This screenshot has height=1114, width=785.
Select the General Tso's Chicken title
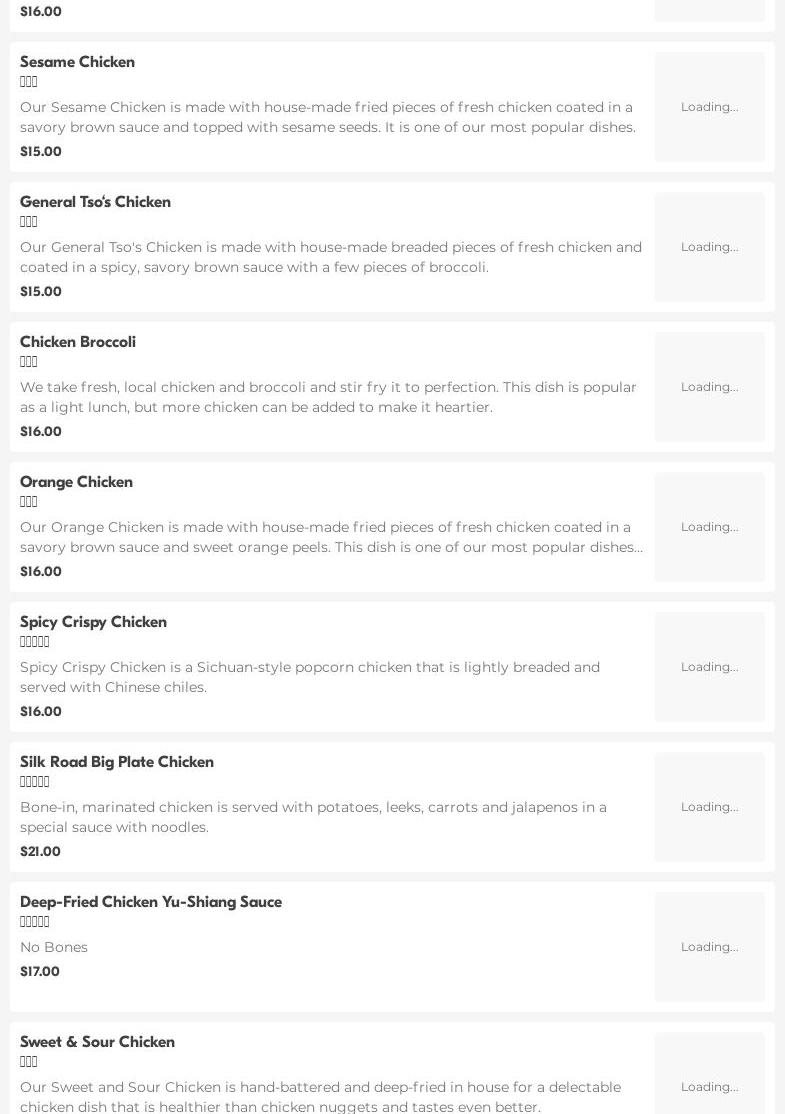point(95,202)
